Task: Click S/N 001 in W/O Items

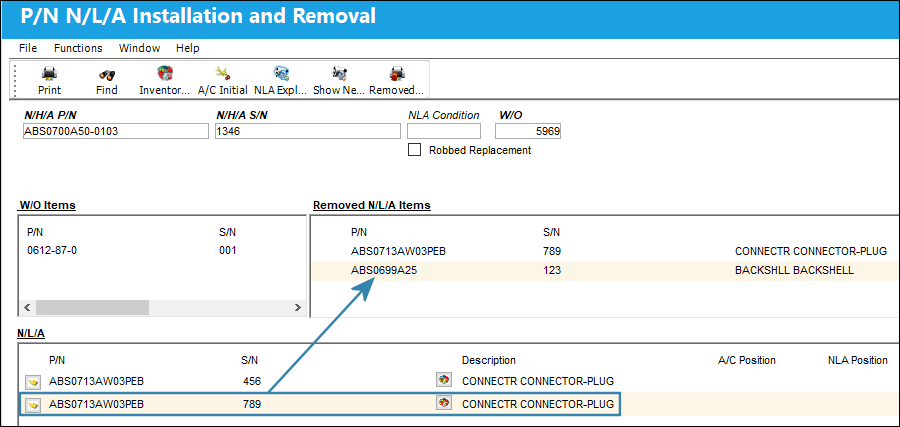Action: click(x=228, y=250)
